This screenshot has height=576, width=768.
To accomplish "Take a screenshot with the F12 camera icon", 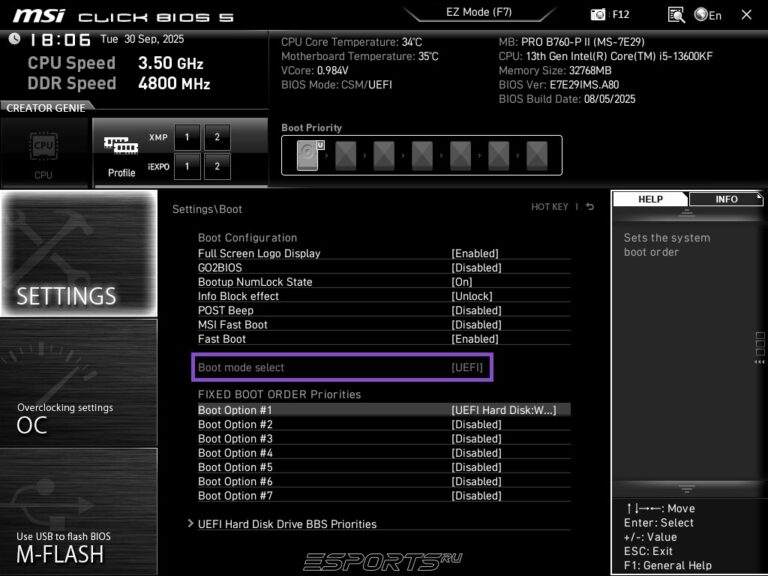I will click(x=599, y=15).
